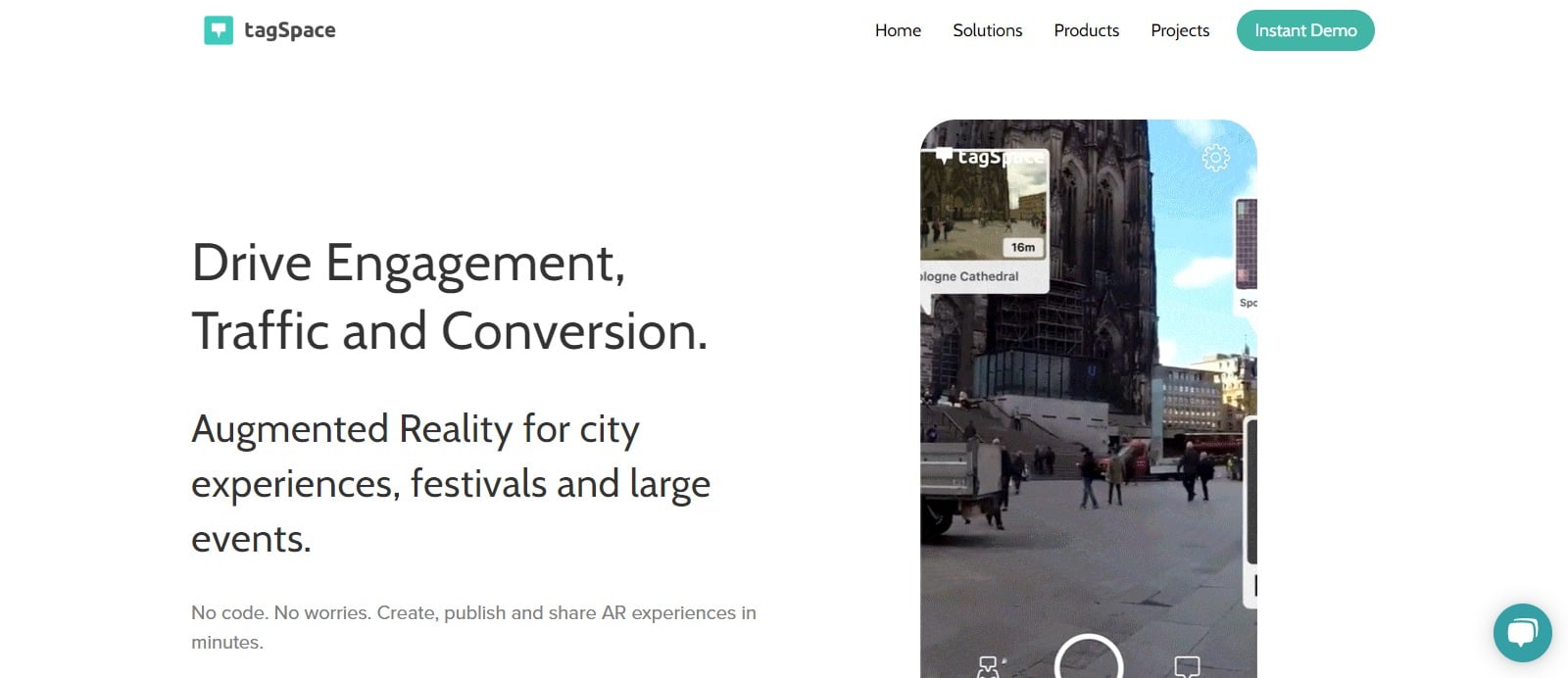1568x678 pixels.
Task: Tap the person tag icon in phone mockup
Action: pyautogui.click(x=990, y=667)
